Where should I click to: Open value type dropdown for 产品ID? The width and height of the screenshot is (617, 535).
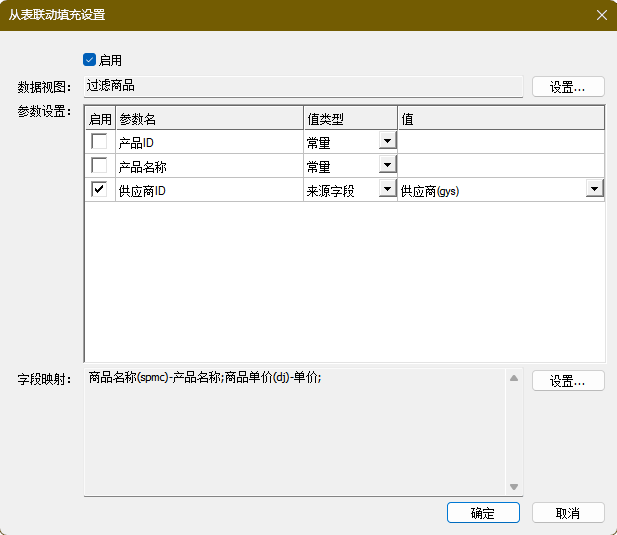tap(388, 141)
